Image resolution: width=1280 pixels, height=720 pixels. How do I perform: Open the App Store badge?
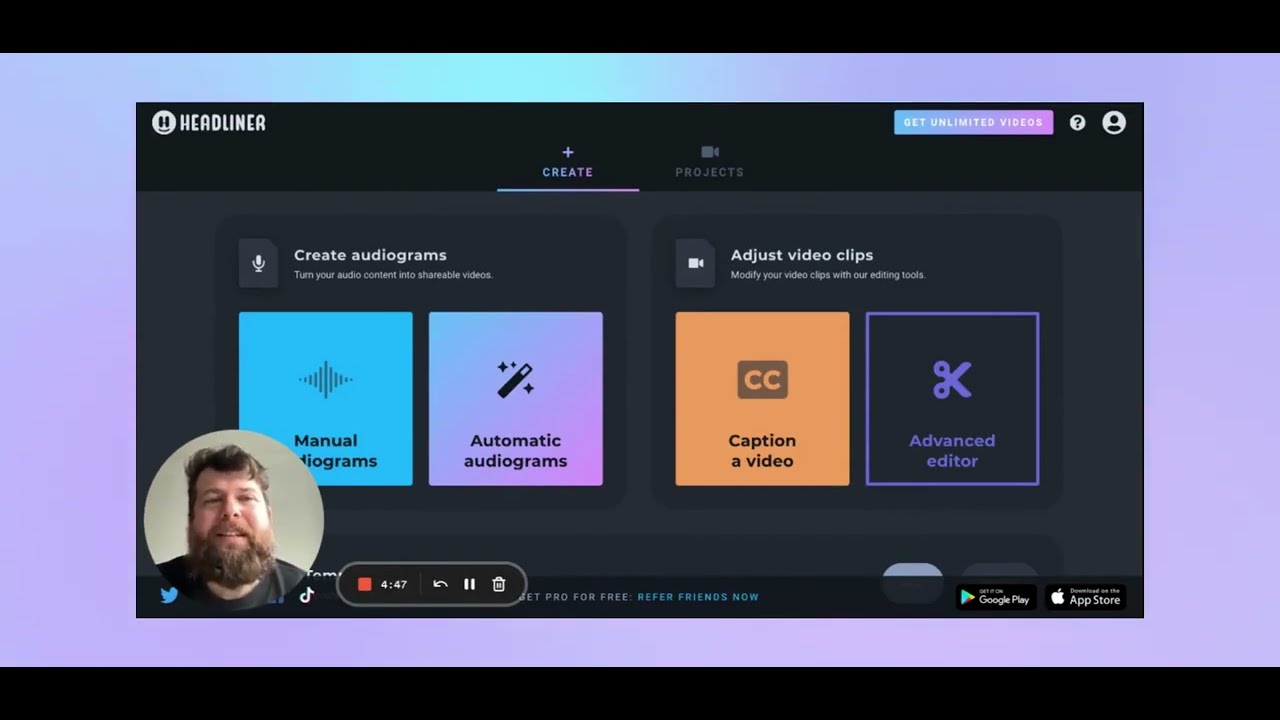click(1085, 597)
